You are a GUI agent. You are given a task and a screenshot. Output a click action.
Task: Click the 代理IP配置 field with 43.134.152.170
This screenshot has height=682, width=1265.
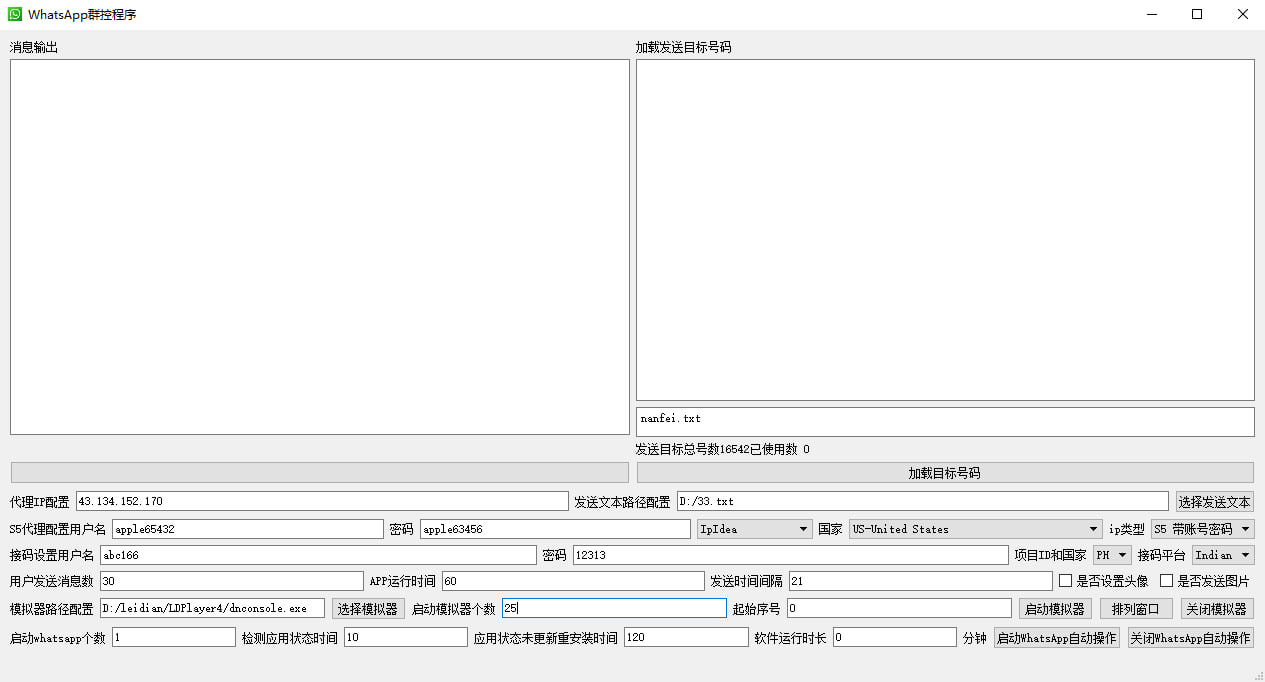click(x=322, y=501)
